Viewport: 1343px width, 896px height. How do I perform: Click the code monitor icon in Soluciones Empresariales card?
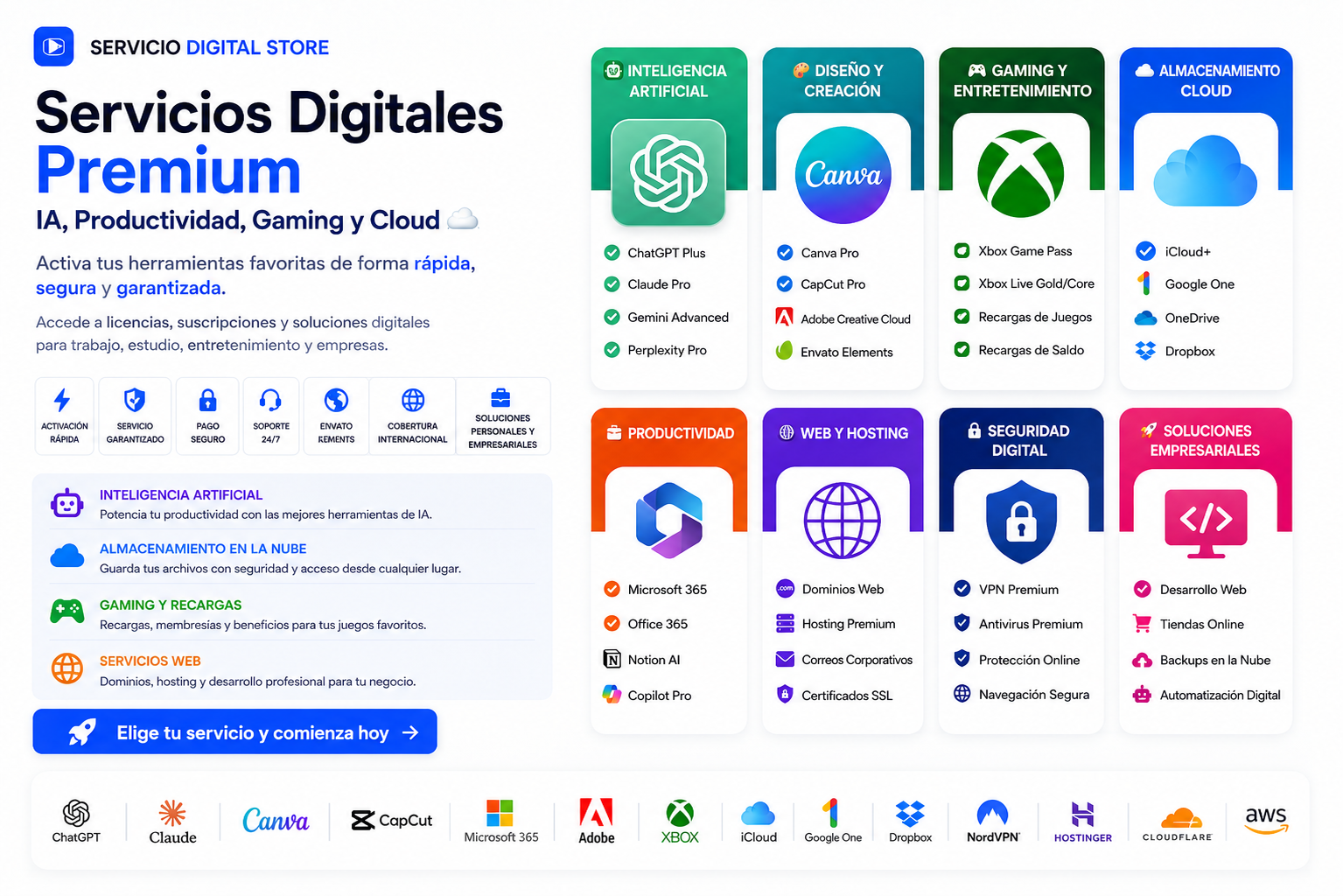tap(1206, 523)
